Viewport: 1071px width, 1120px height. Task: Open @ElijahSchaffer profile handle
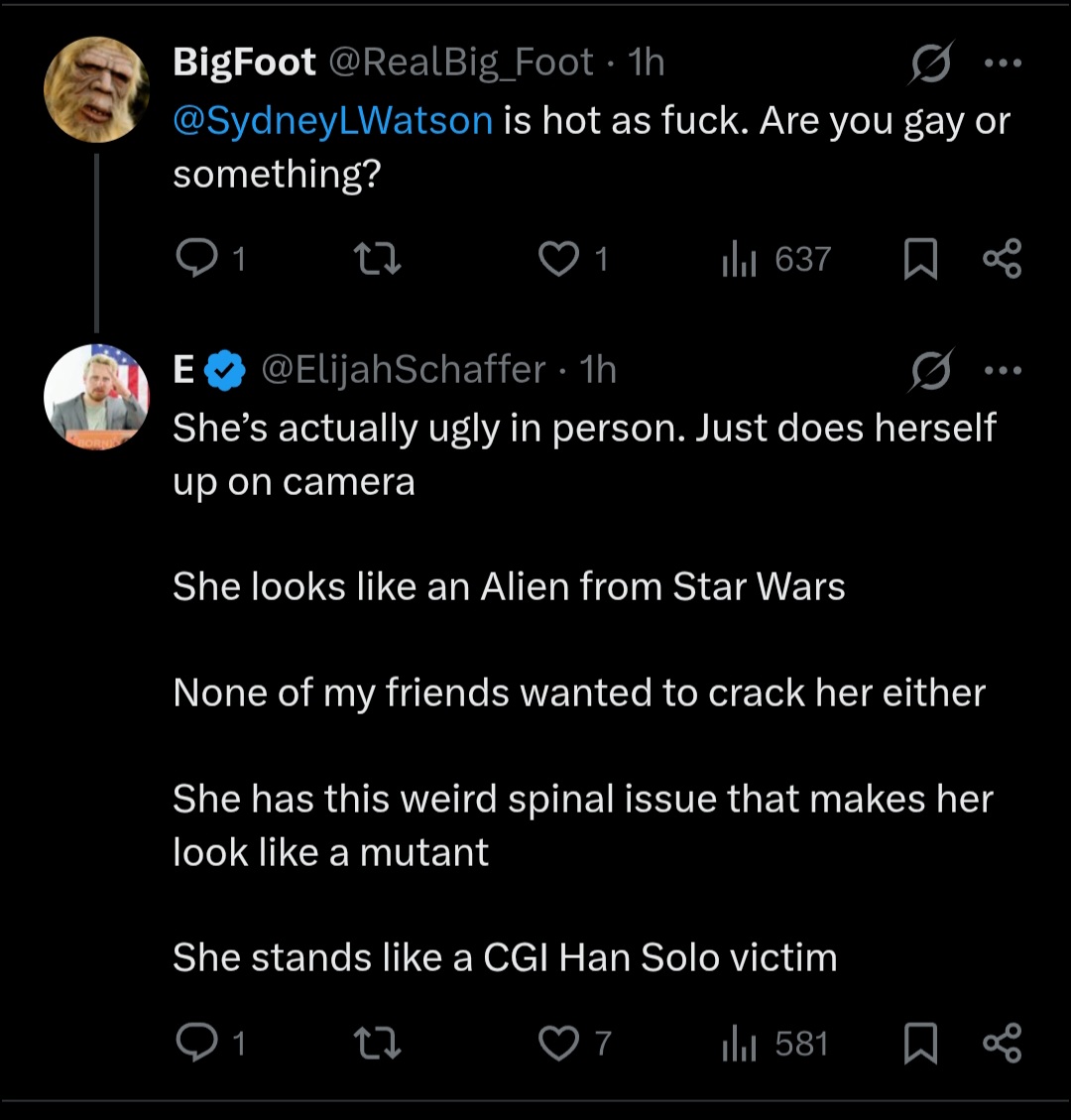pos(403,369)
